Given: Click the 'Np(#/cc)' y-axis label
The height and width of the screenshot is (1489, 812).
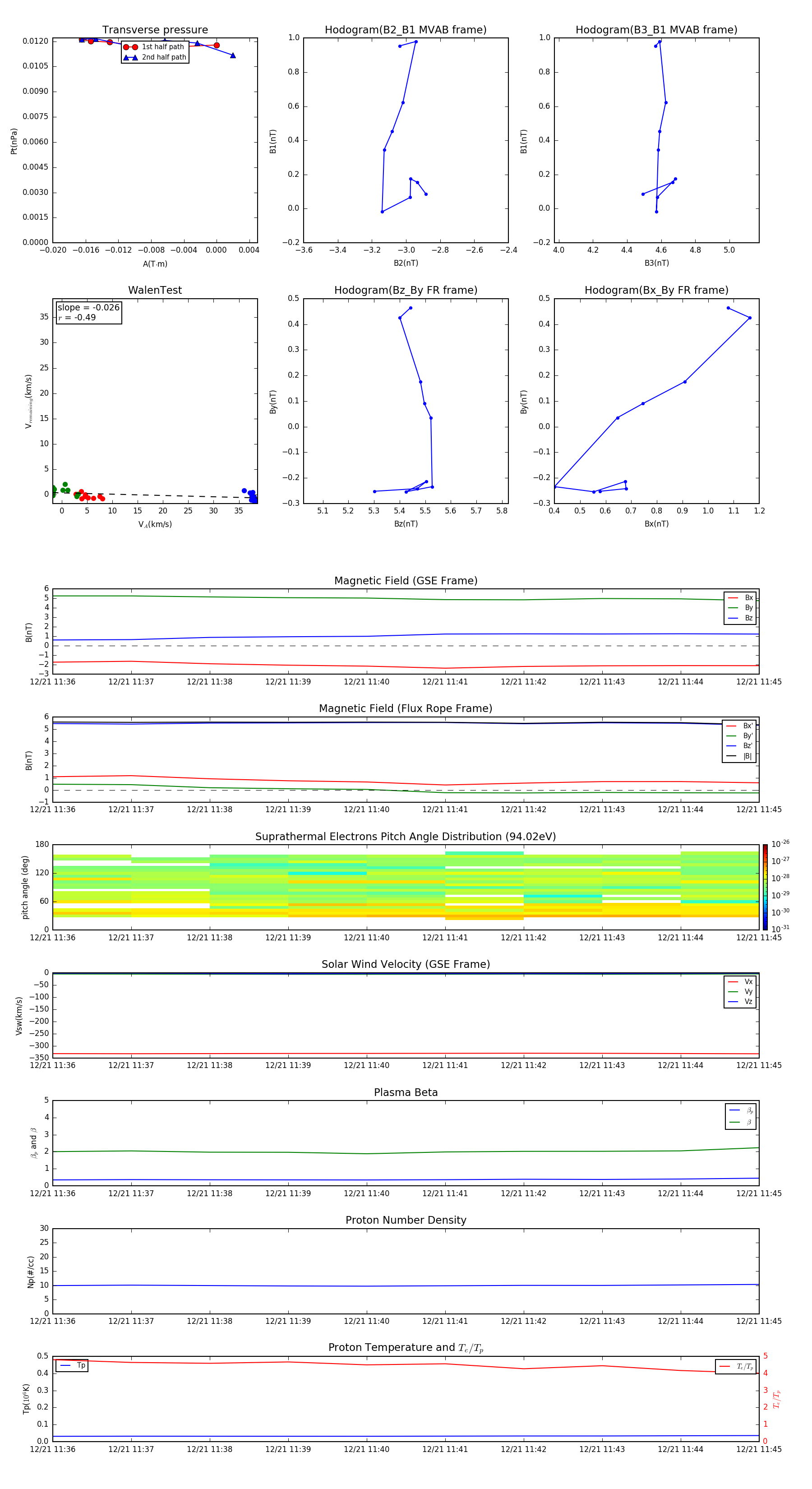Looking at the screenshot, I should click(x=31, y=1272).
